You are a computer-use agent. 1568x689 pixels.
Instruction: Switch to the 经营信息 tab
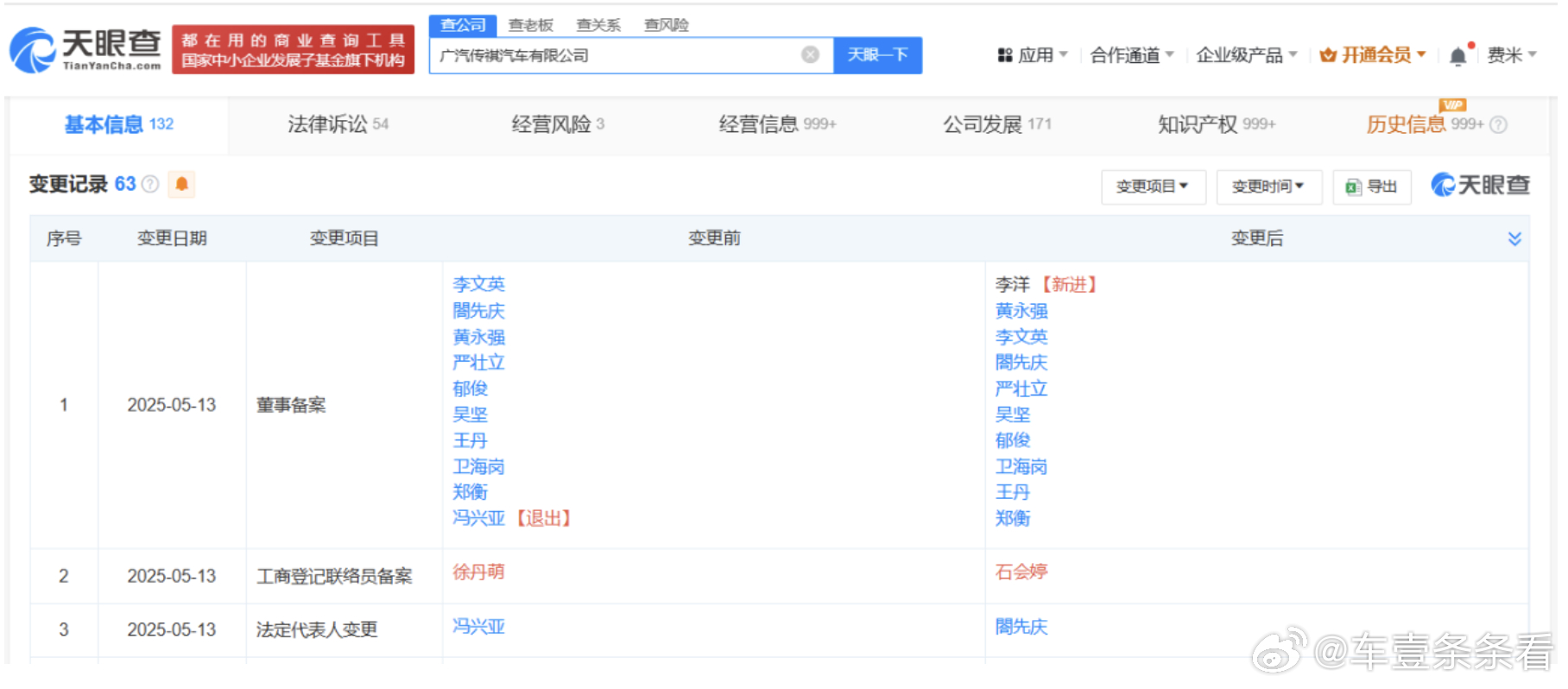(777, 124)
